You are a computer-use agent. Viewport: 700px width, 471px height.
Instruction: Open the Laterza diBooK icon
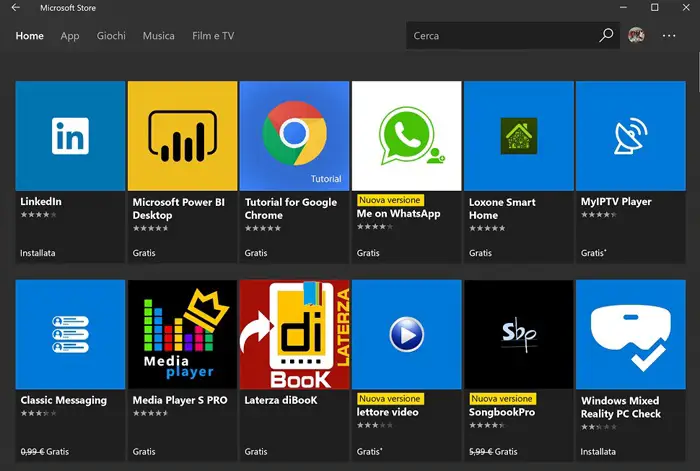pos(294,334)
